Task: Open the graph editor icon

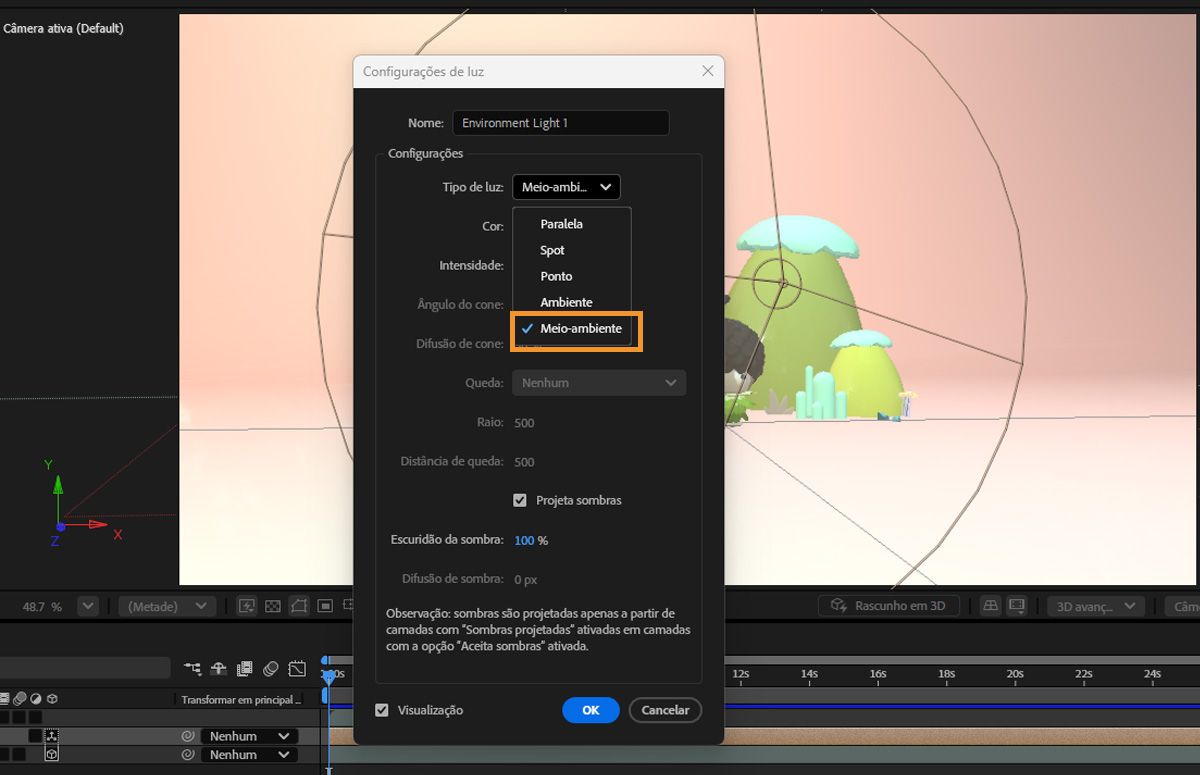Action: pos(297,669)
